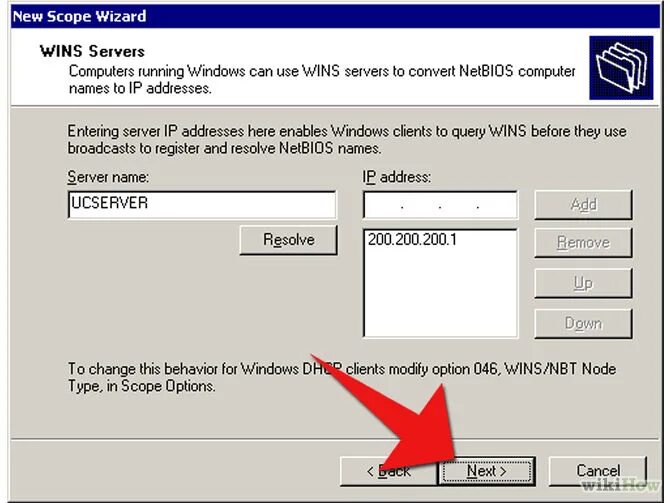Click the Add button

(x=583, y=205)
